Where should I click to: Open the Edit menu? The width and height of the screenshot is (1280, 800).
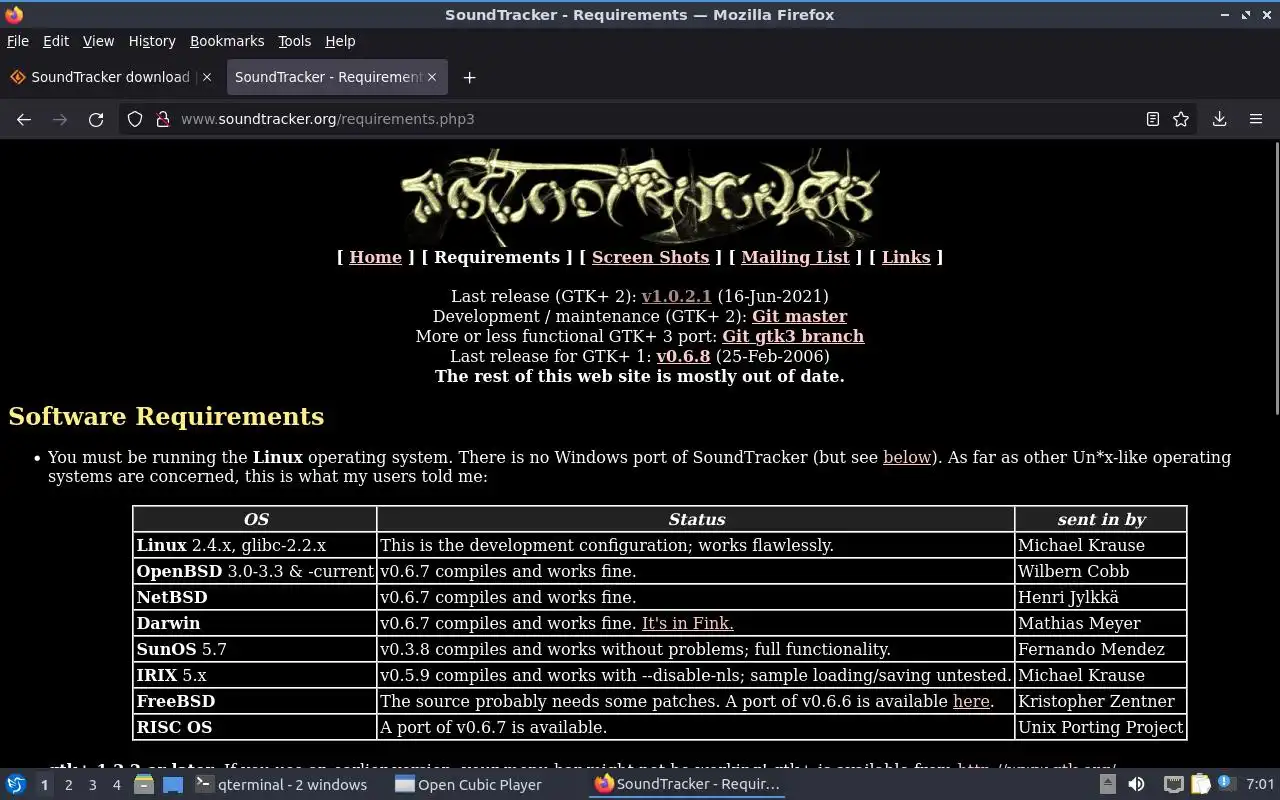(56, 41)
